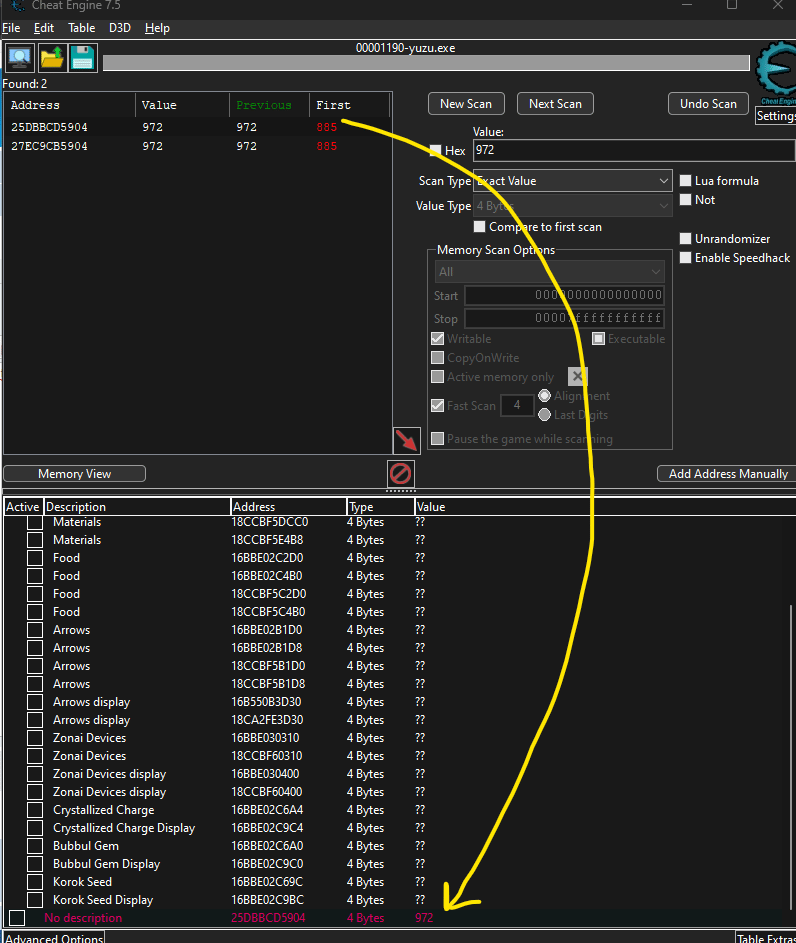Open memory region All dropdown
Image resolution: width=796 pixels, height=943 pixels.
[550, 272]
